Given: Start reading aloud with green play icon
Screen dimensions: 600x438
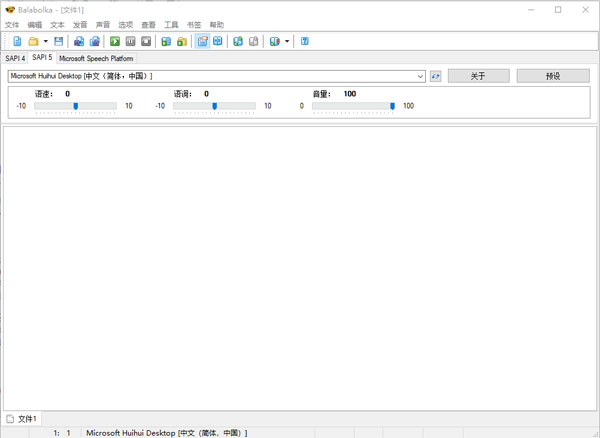Looking at the screenshot, I should coord(115,41).
